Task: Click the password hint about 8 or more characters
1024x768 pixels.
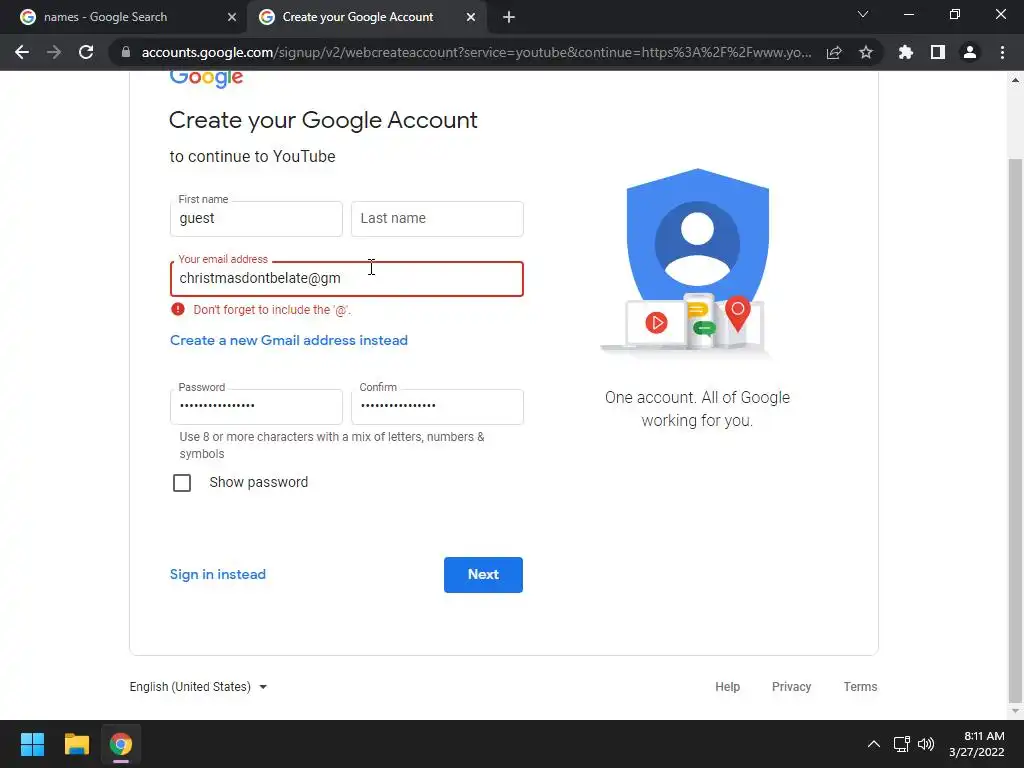Action: click(332, 445)
